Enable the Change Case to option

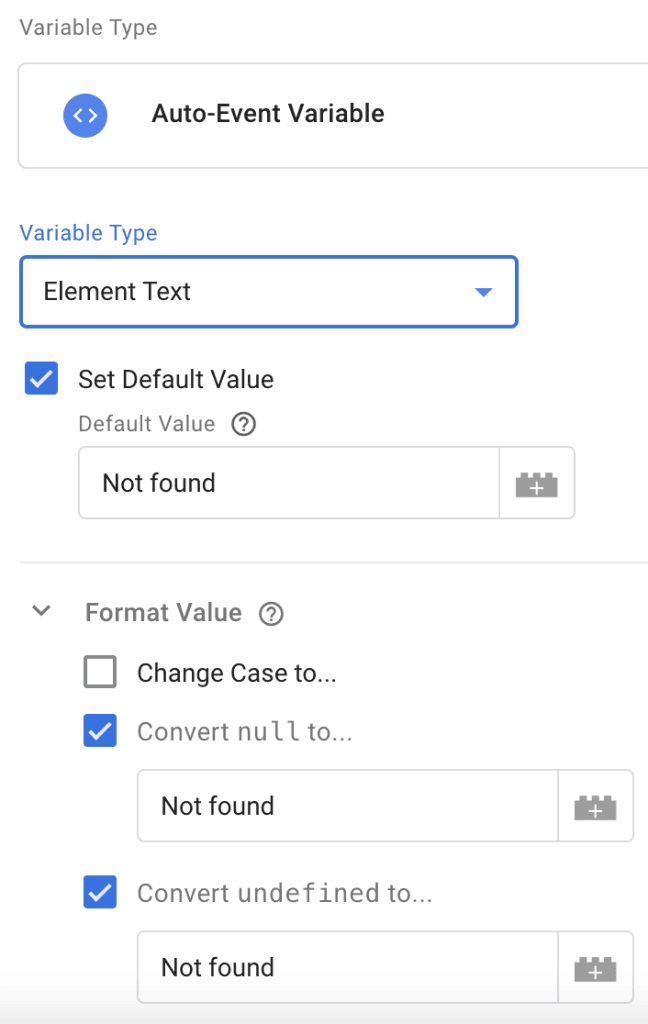(x=99, y=672)
